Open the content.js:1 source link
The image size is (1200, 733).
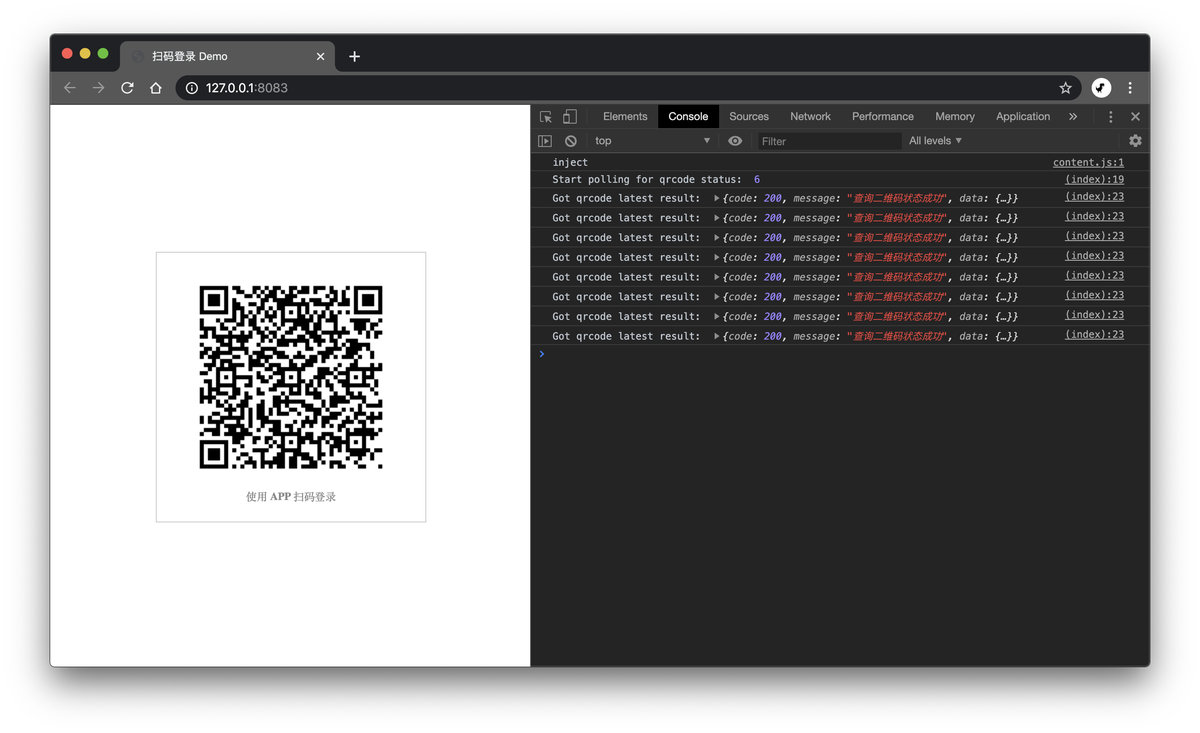point(1088,162)
